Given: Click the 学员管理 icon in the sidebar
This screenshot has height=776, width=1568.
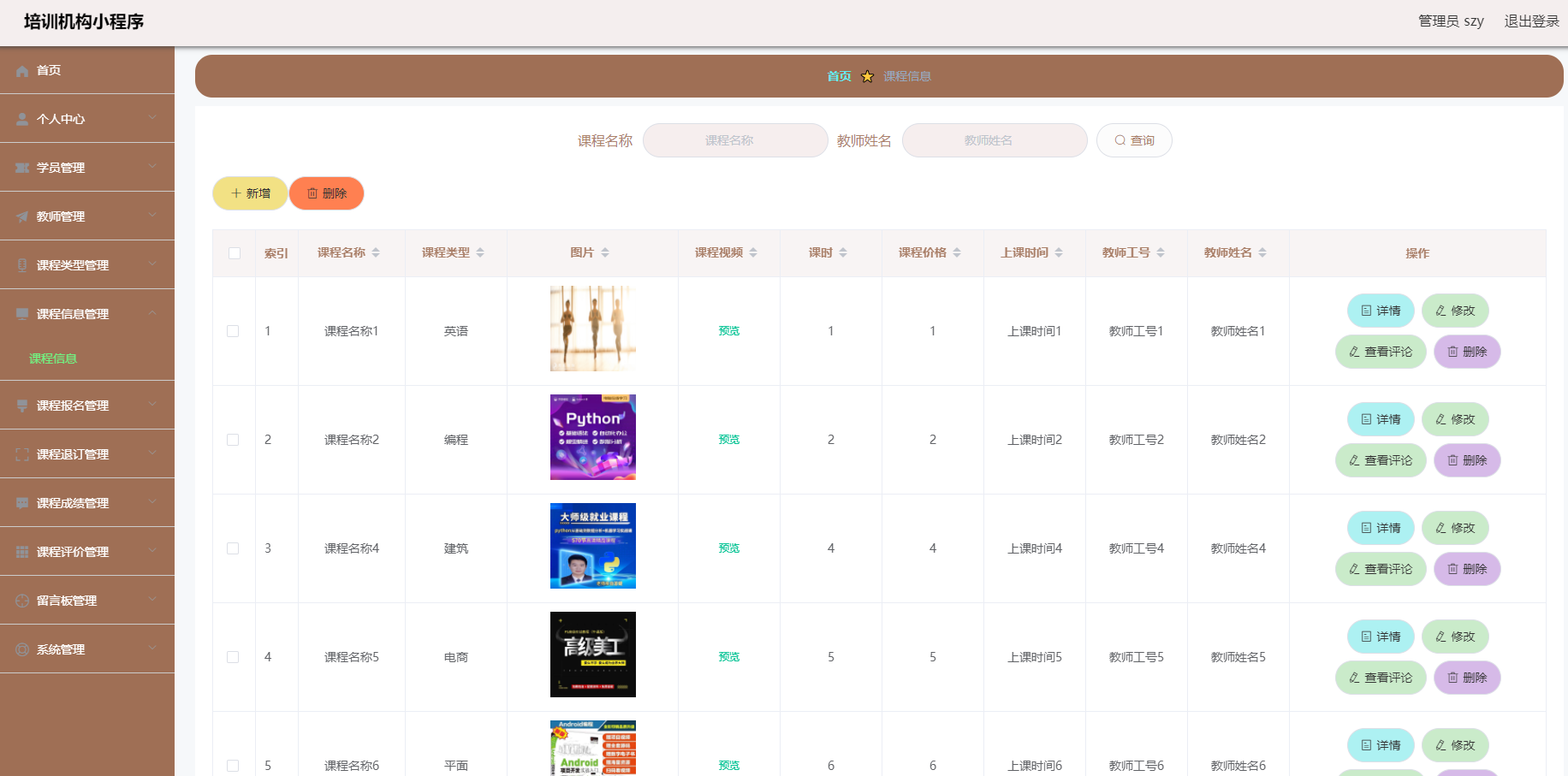Looking at the screenshot, I should pyautogui.click(x=22, y=169).
